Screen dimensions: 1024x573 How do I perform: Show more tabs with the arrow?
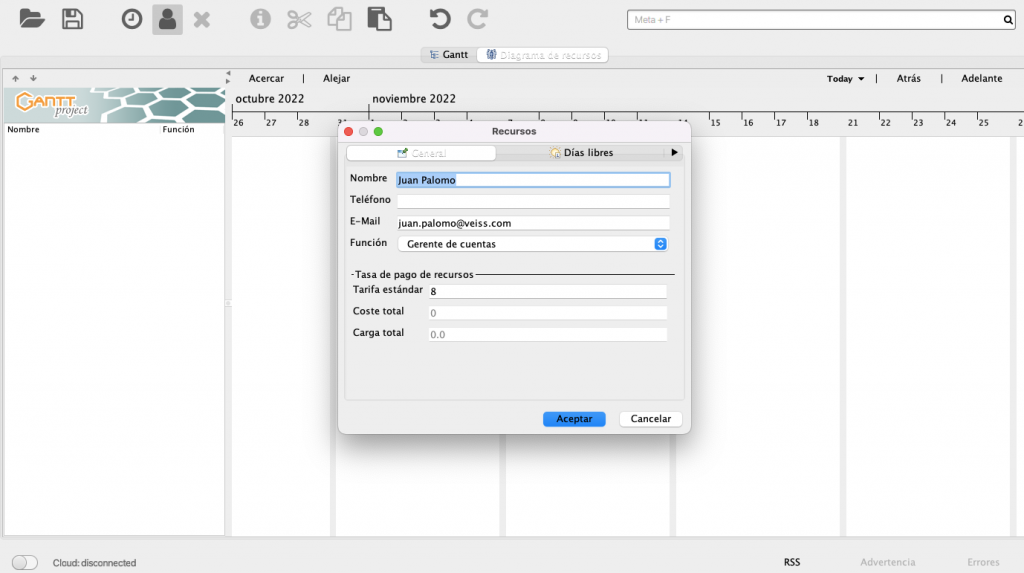675,153
